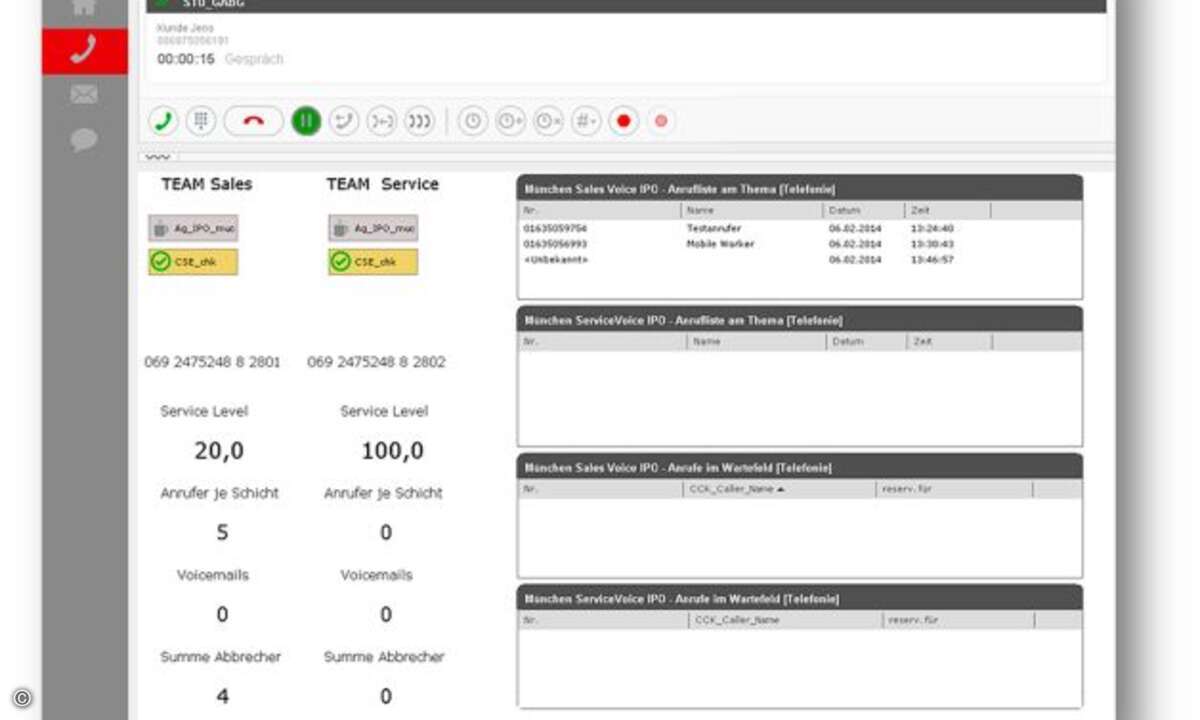Image resolution: width=1200 pixels, height=720 pixels.
Task: Click the faded red stop recording button
Action: click(x=661, y=121)
